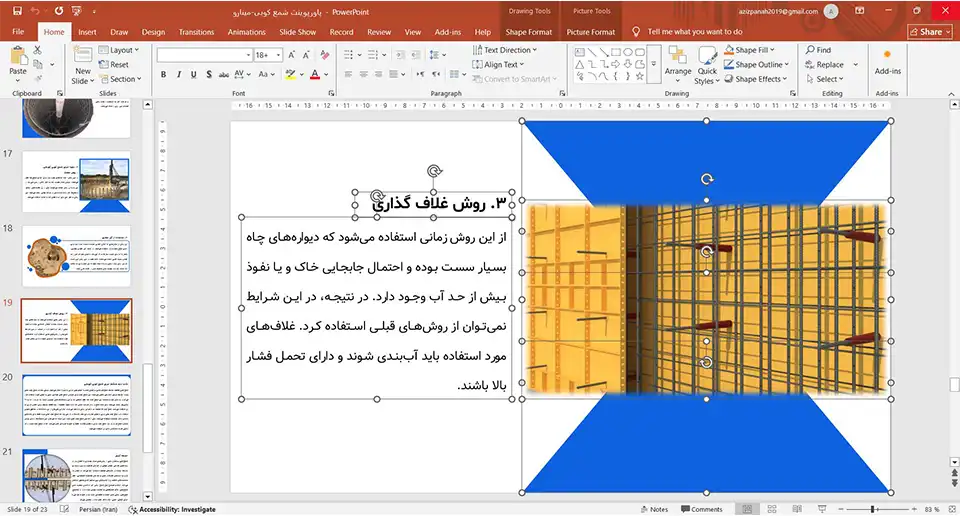Click the yellow text highlight color swatch
The height and width of the screenshot is (516, 960).
(290, 75)
